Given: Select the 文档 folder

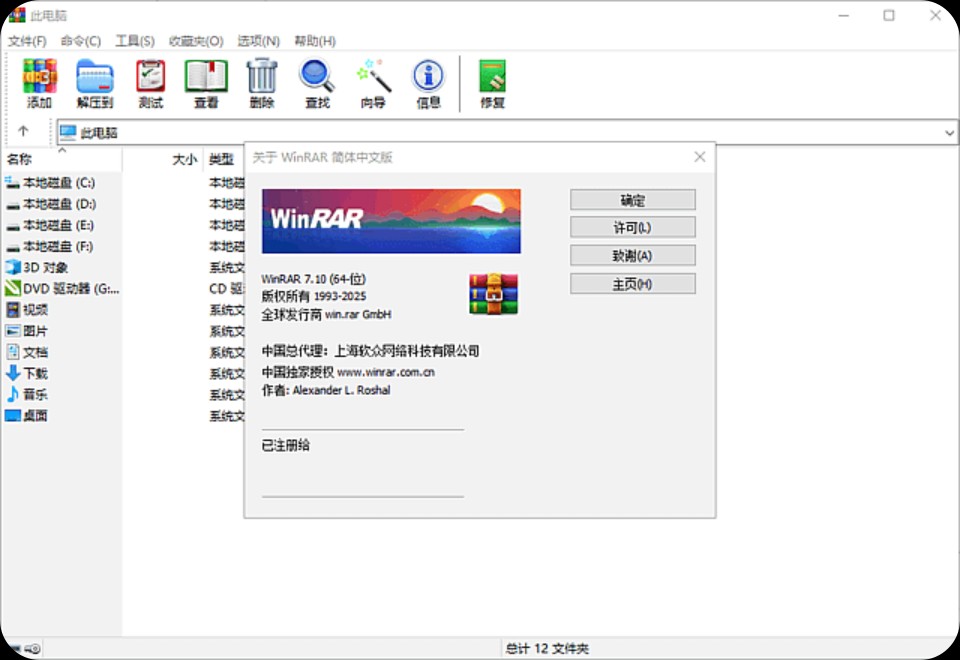Looking at the screenshot, I should pos(27,352).
